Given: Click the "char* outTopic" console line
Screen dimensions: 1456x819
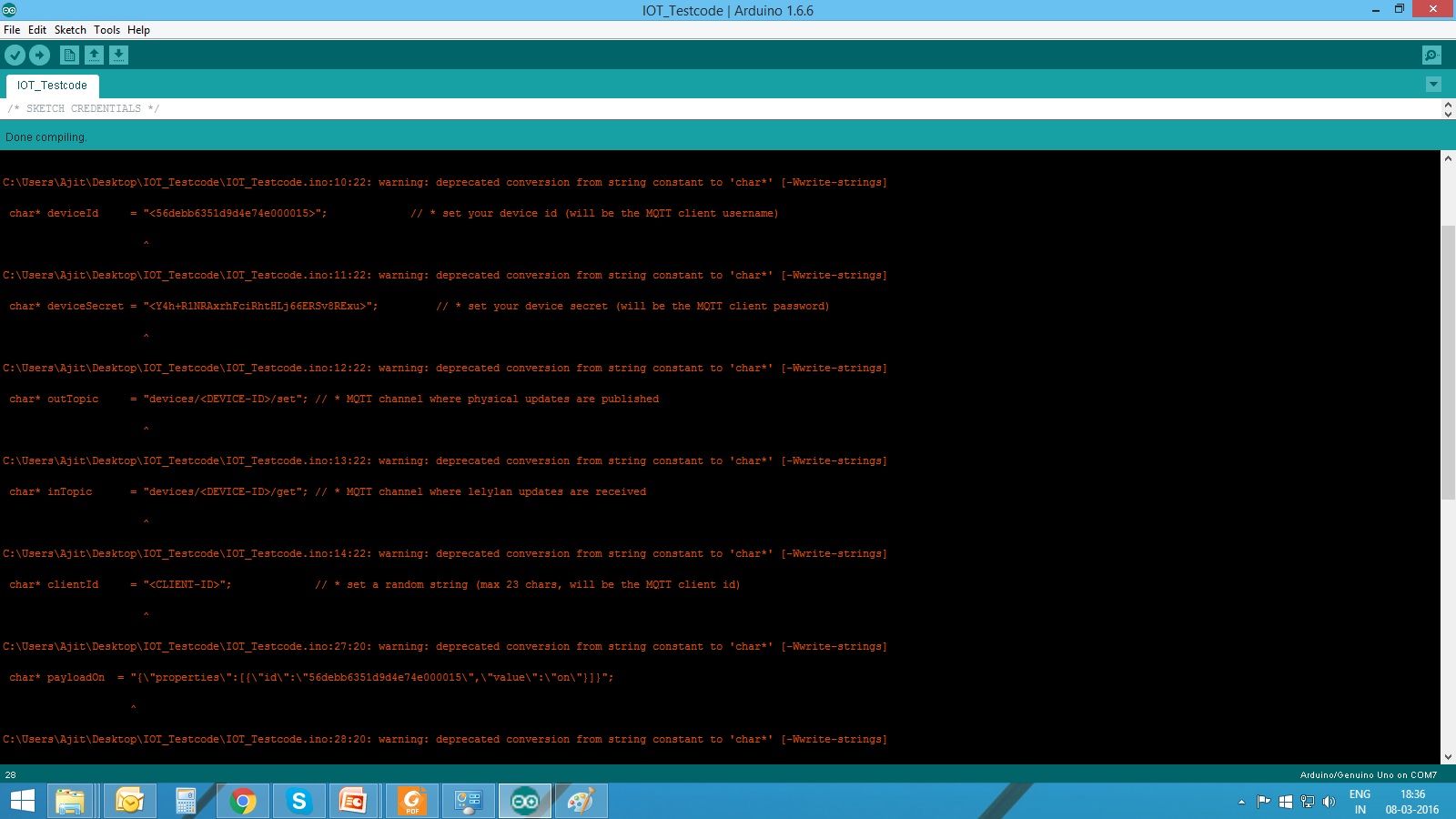Looking at the screenshot, I should (x=334, y=399).
